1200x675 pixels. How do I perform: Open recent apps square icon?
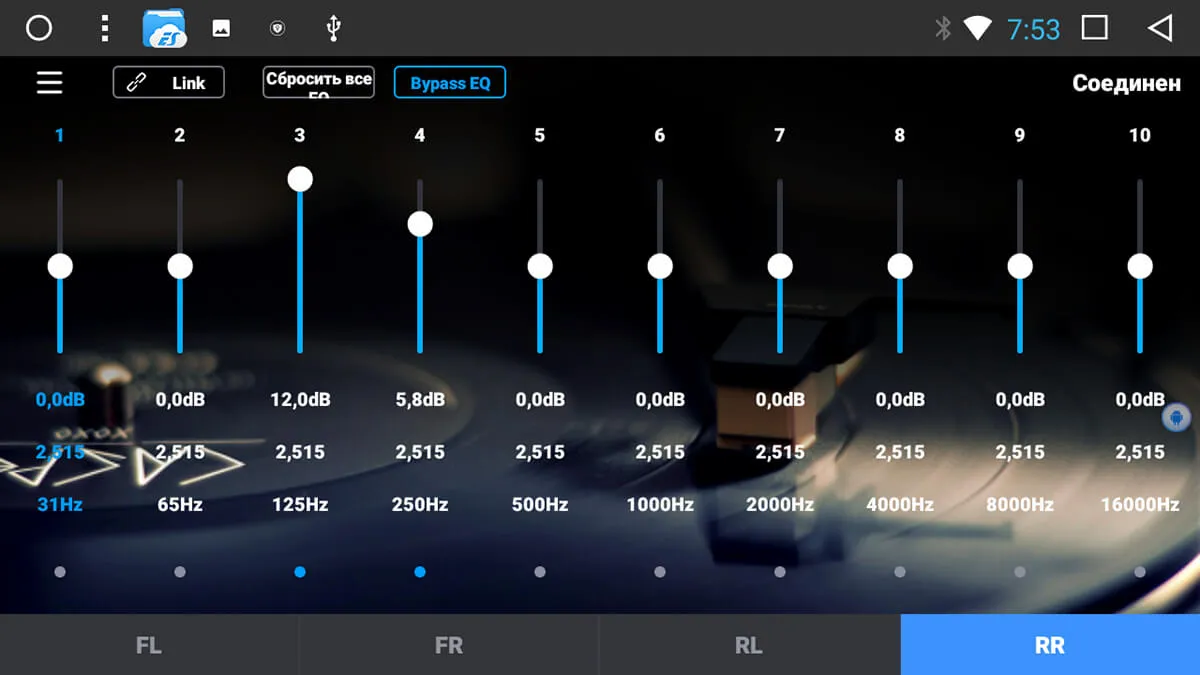[1095, 28]
